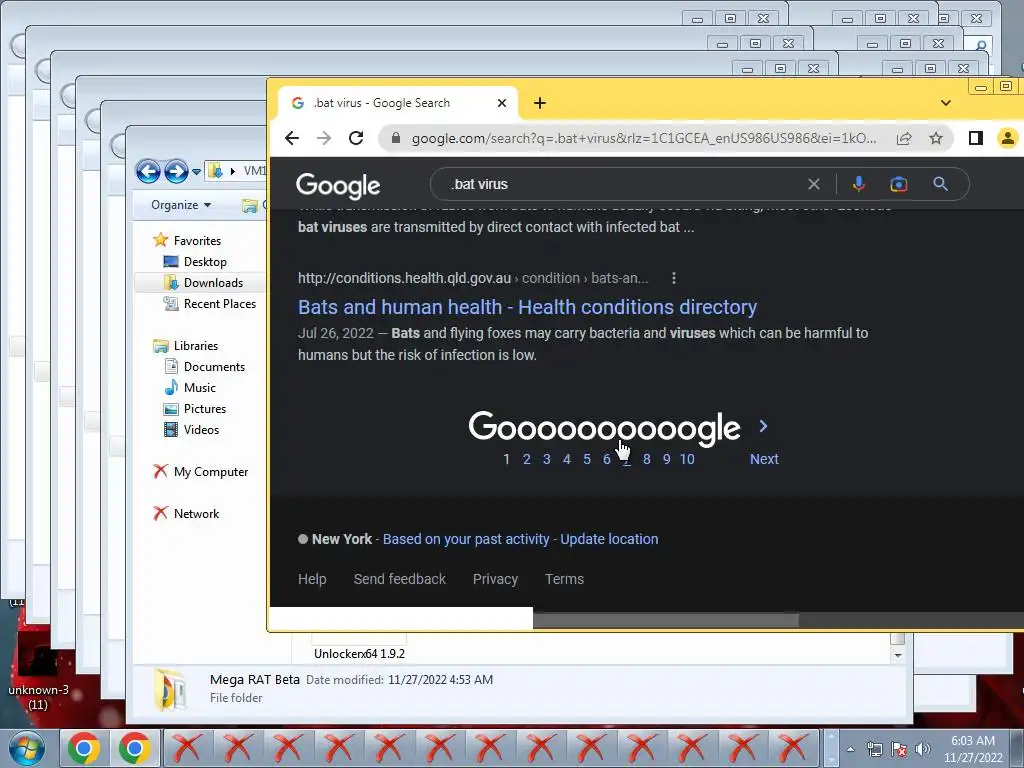Click Chrome's forward arrow button

324,138
